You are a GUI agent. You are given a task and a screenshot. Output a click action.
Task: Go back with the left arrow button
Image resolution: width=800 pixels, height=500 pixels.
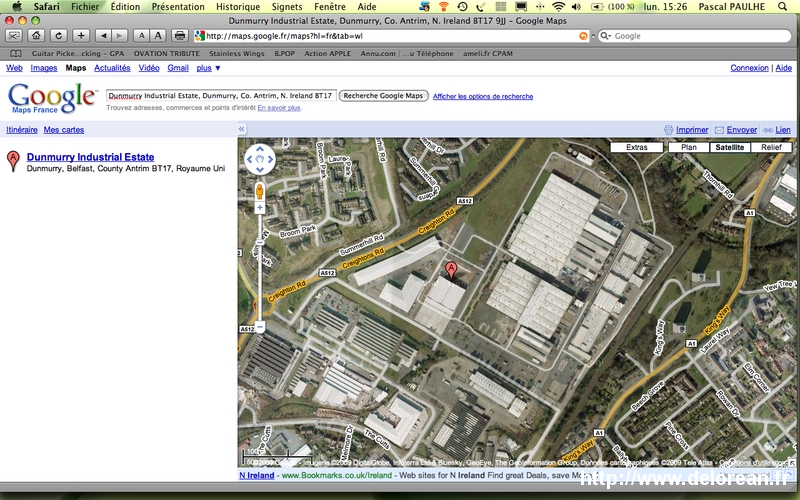[104, 36]
